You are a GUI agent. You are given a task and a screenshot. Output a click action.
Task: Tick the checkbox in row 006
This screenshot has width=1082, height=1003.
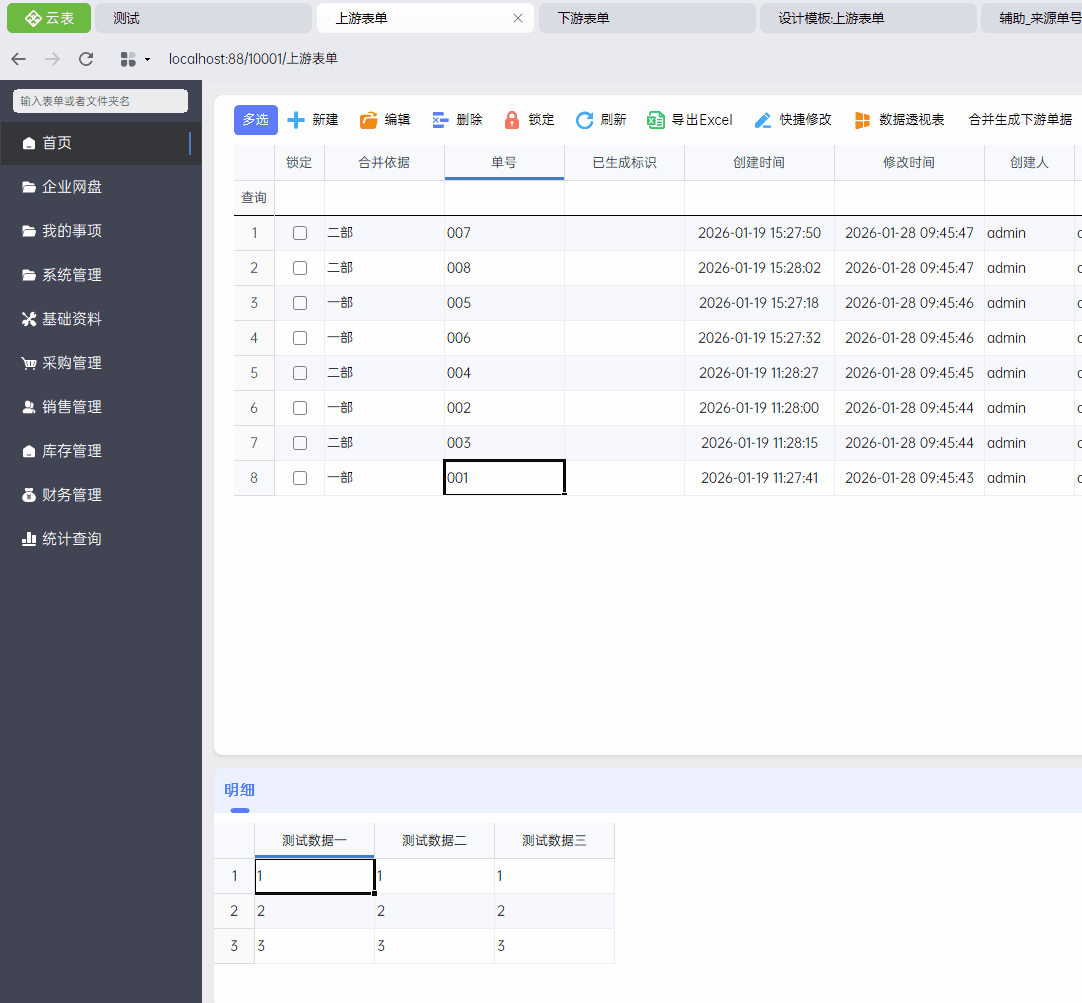(x=299, y=338)
